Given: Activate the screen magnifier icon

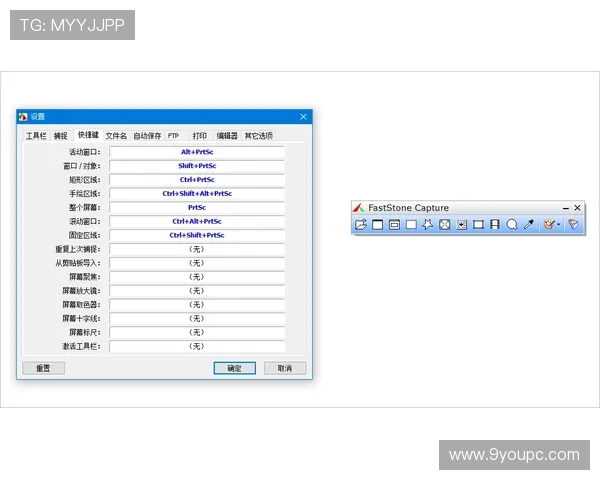Looking at the screenshot, I should click(x=512, y=224).
